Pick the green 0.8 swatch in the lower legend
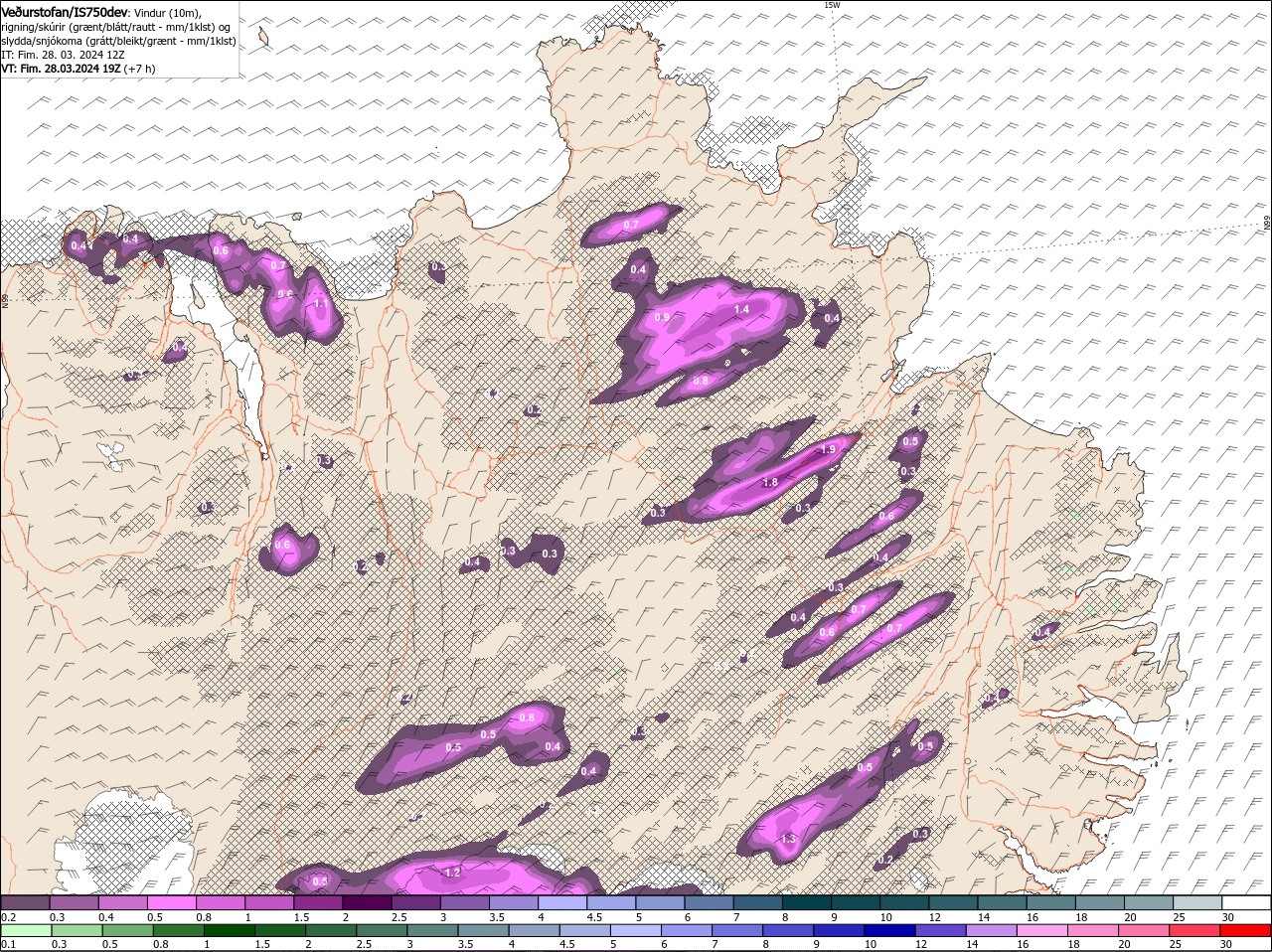The image size is (1272, 952). [179, 931]
